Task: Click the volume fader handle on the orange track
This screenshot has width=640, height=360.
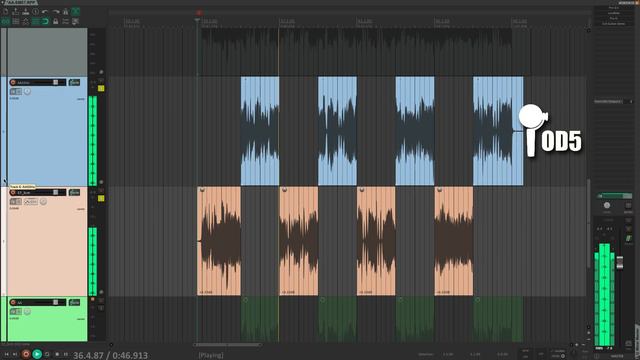Action: 56,192
